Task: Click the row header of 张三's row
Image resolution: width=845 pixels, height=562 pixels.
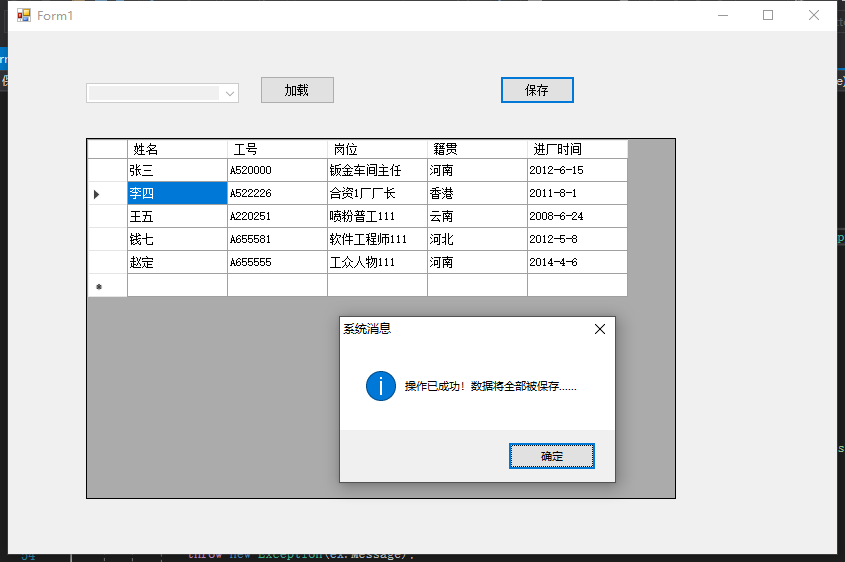Action: (x=107, y=170)
